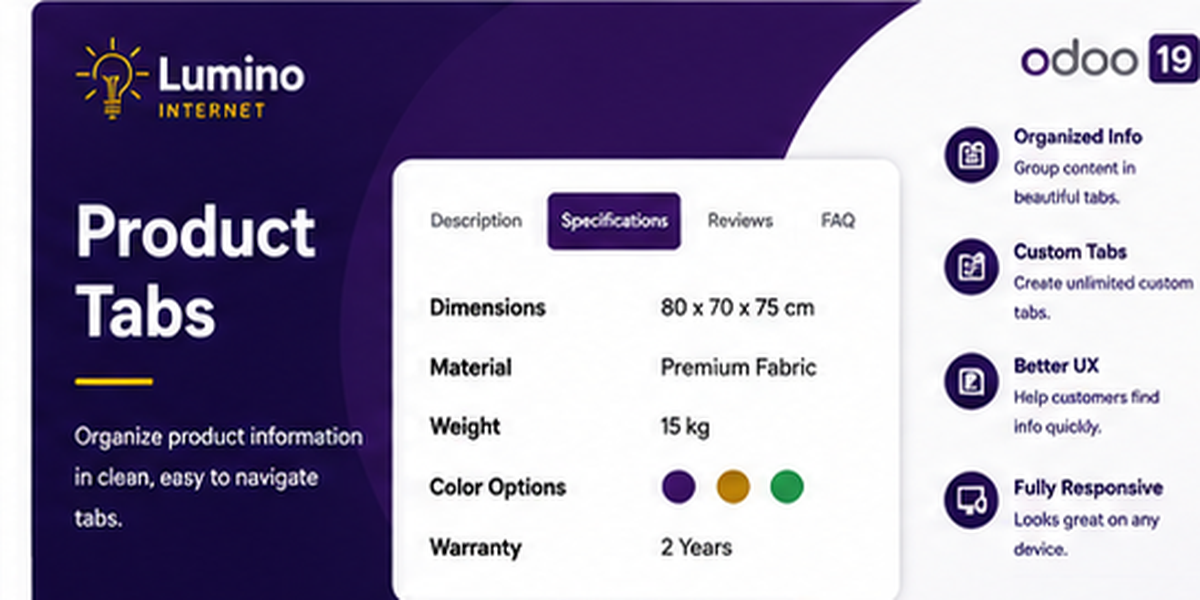This screenshot has width=1200, height=600.
Task: Open the FAQ tab
Action: [x=838, y=221]
